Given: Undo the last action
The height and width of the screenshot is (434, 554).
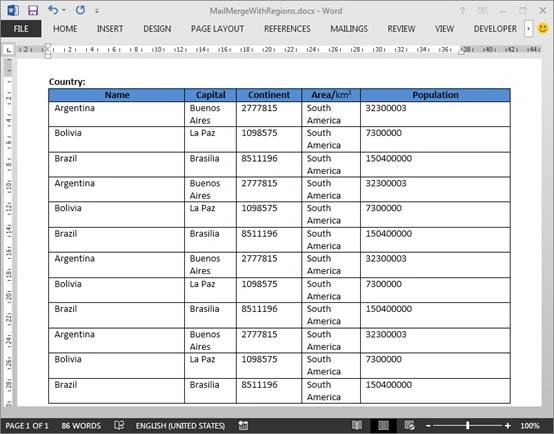Looking at the screenshot, I should click(x=53, y=10).
